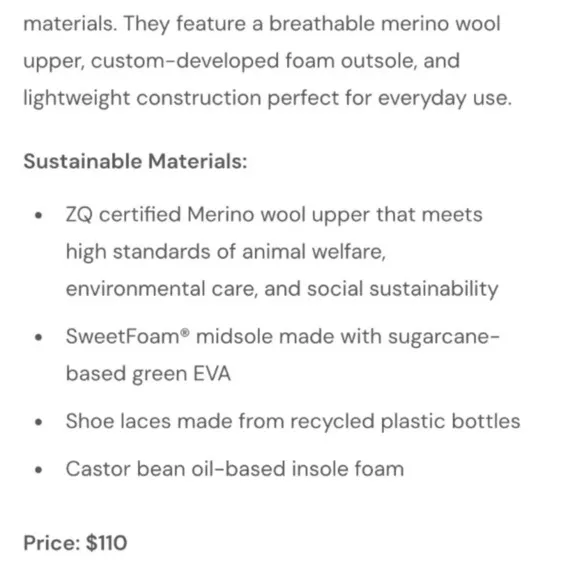Click the words 'merino wool' in the top paragraph

tap(441, 24)
